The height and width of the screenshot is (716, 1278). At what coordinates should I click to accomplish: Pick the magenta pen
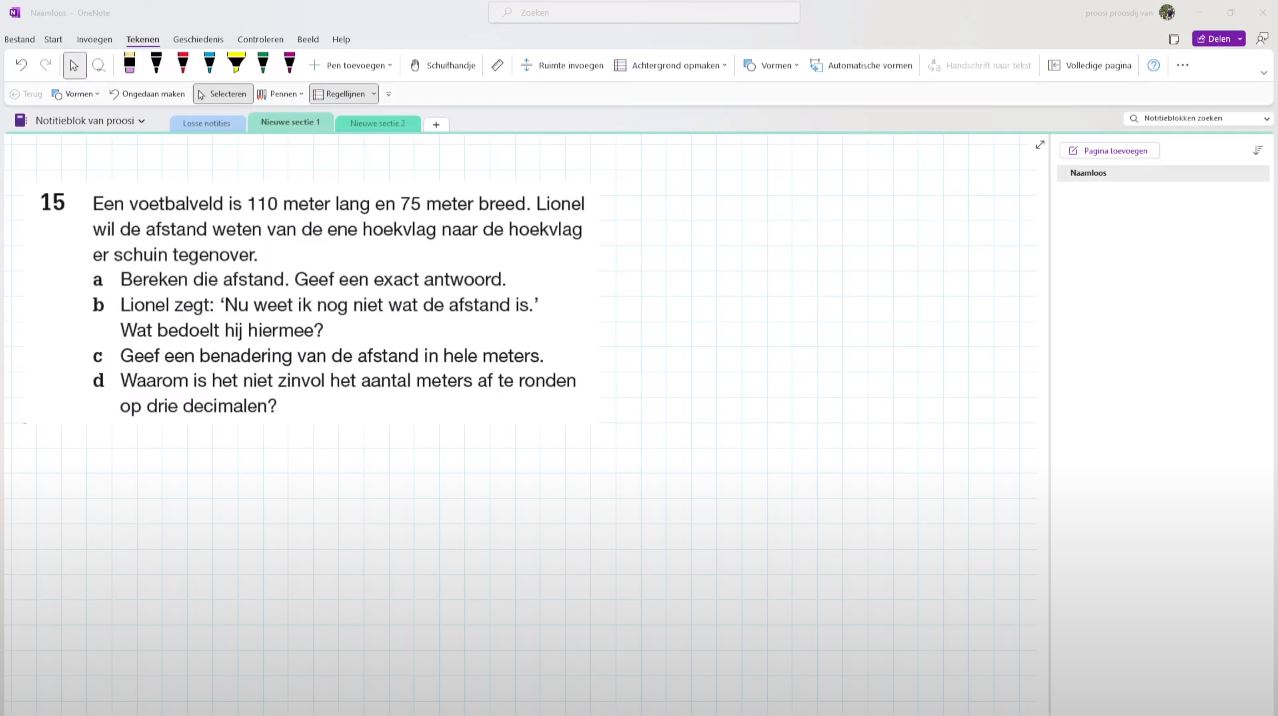[x=289, y=64]
